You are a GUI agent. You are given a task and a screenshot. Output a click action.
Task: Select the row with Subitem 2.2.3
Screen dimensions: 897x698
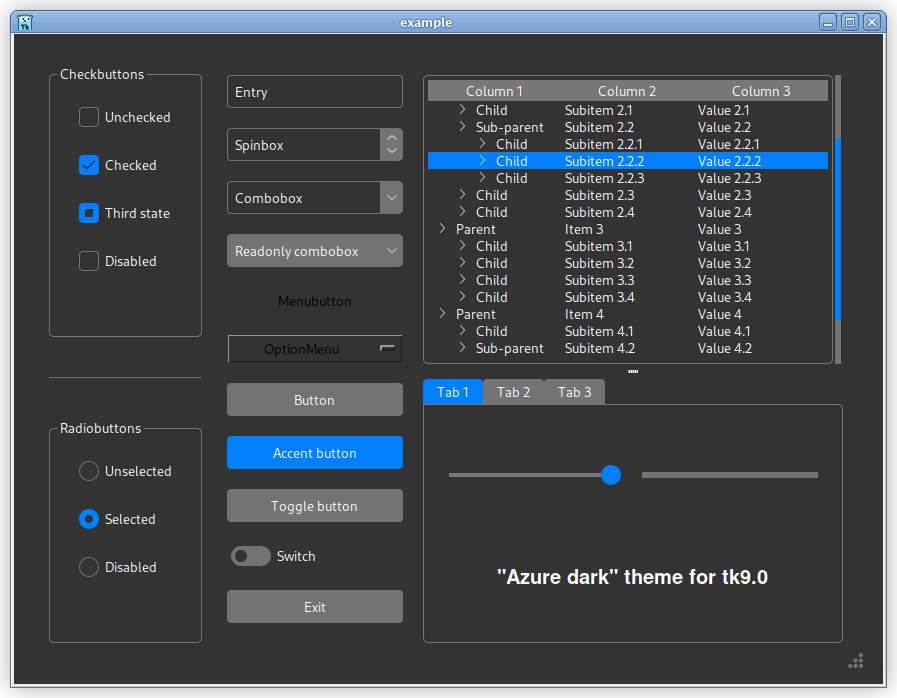click(x=628, y=178)
